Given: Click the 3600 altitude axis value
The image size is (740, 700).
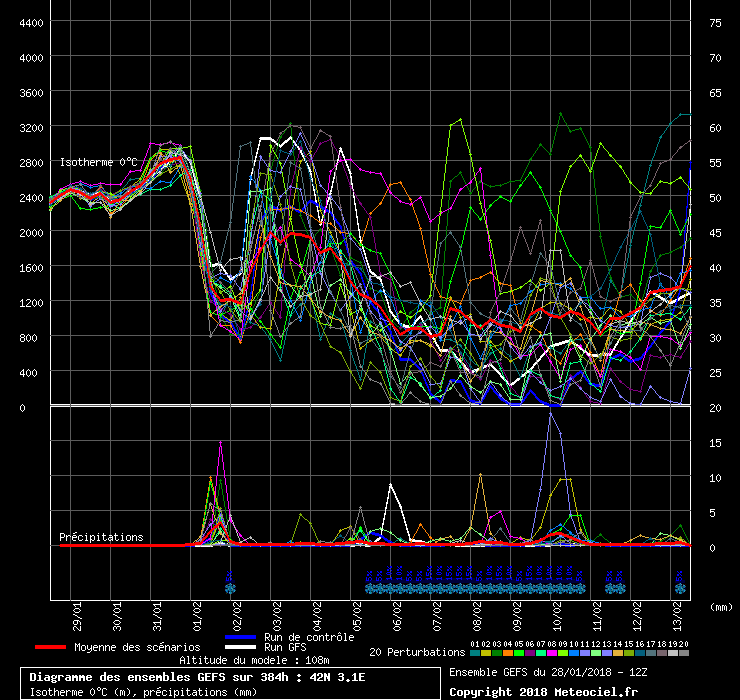Looking at the screenshot, I should [31, 93].
